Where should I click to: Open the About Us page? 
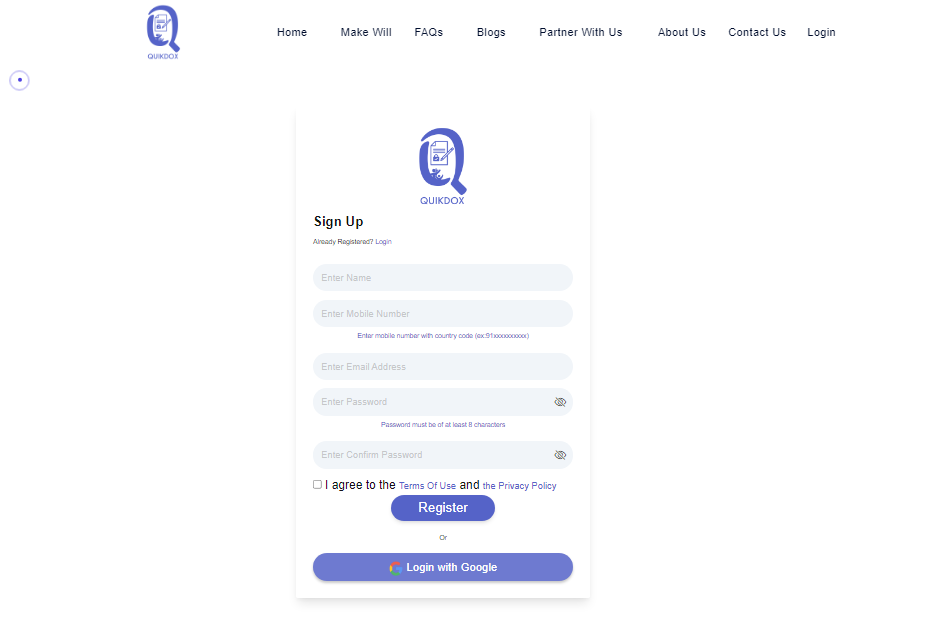tap(682, 32)
